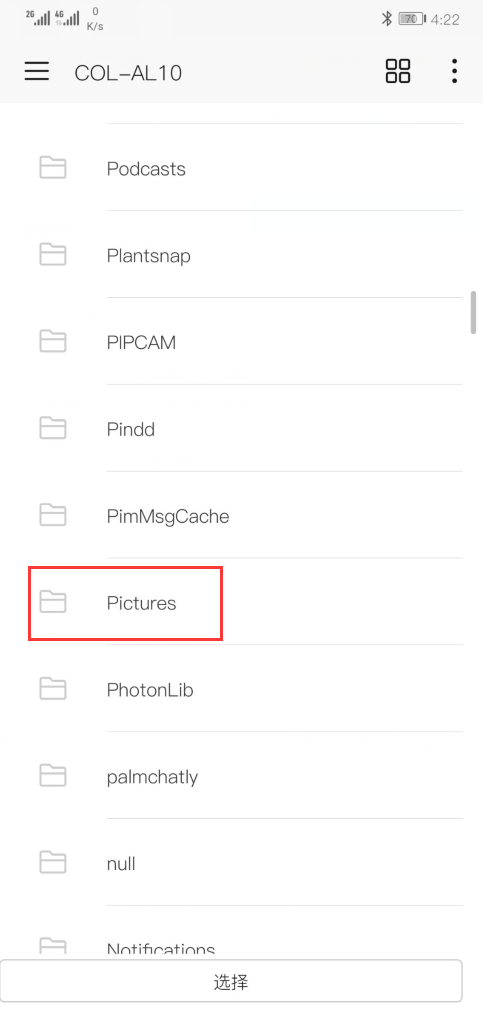Tap the COL-AL10 storage title

click(128, 72)
